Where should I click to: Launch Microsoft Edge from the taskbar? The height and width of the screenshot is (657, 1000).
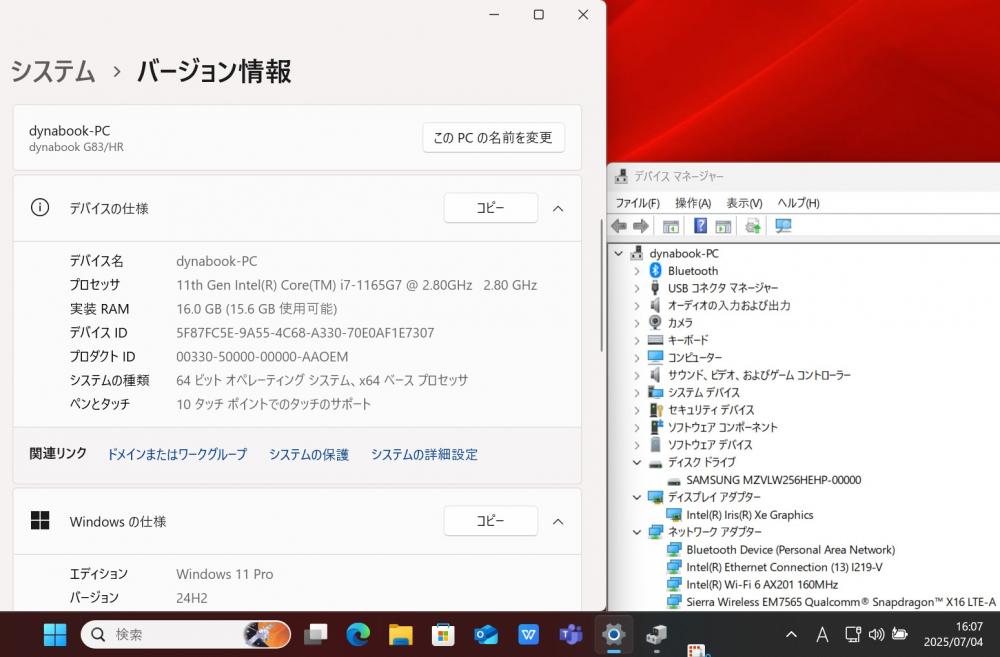(358, 635)
